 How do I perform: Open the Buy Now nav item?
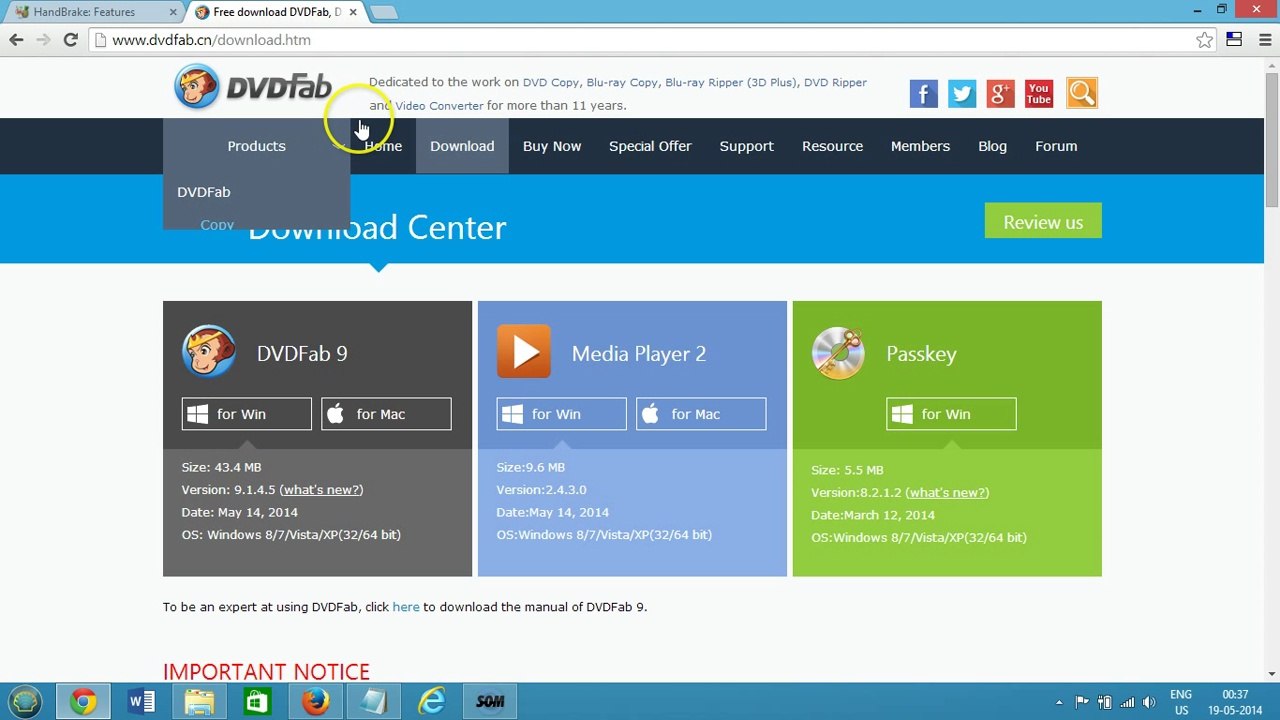coord(552,146)
